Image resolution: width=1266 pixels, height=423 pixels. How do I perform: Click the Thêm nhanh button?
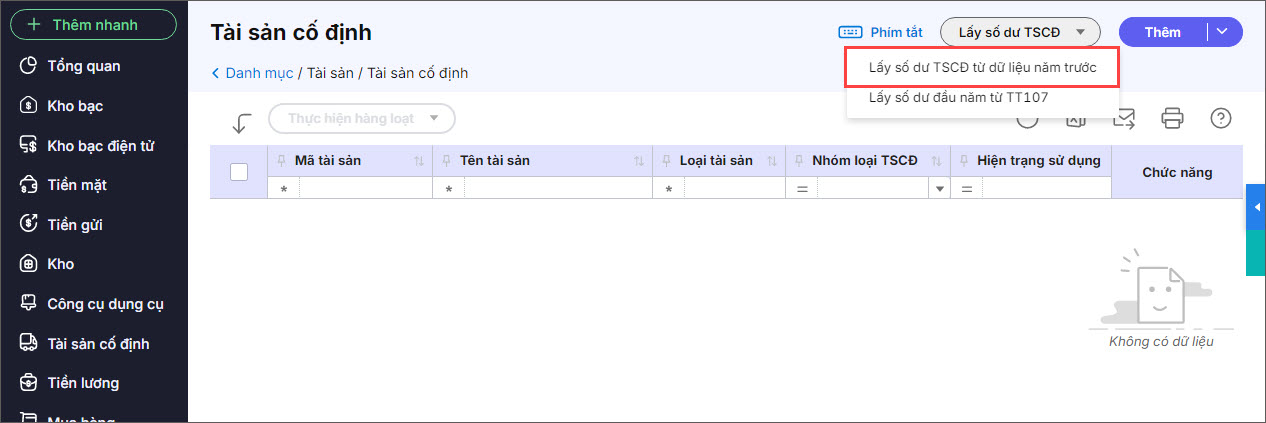pos(93,24)
